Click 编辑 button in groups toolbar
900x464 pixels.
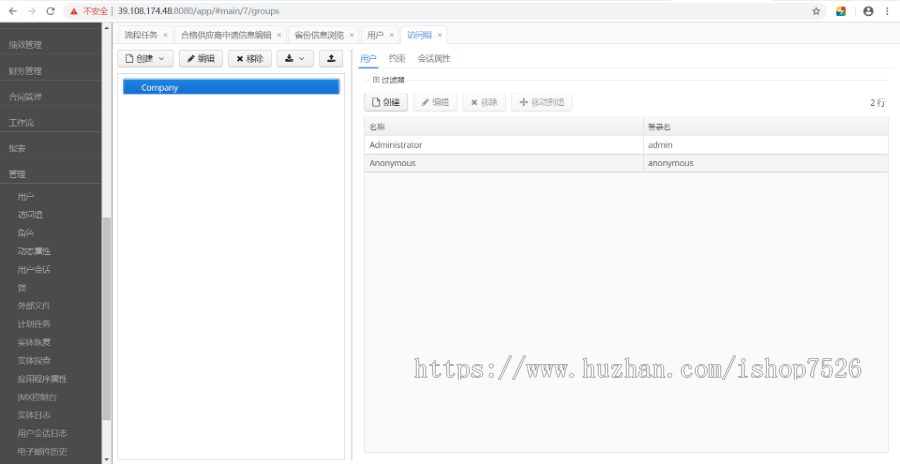point(201,58)
